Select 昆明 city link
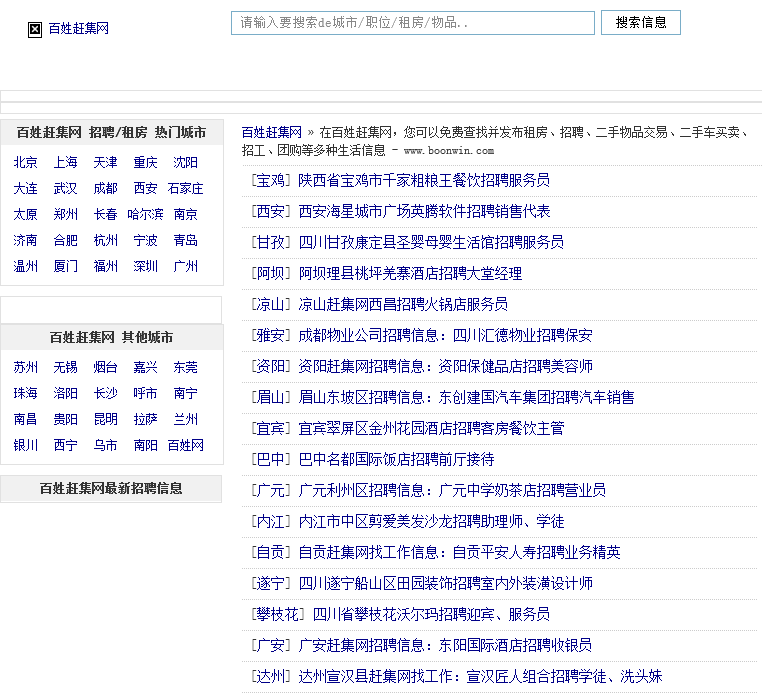 (105, 419)
